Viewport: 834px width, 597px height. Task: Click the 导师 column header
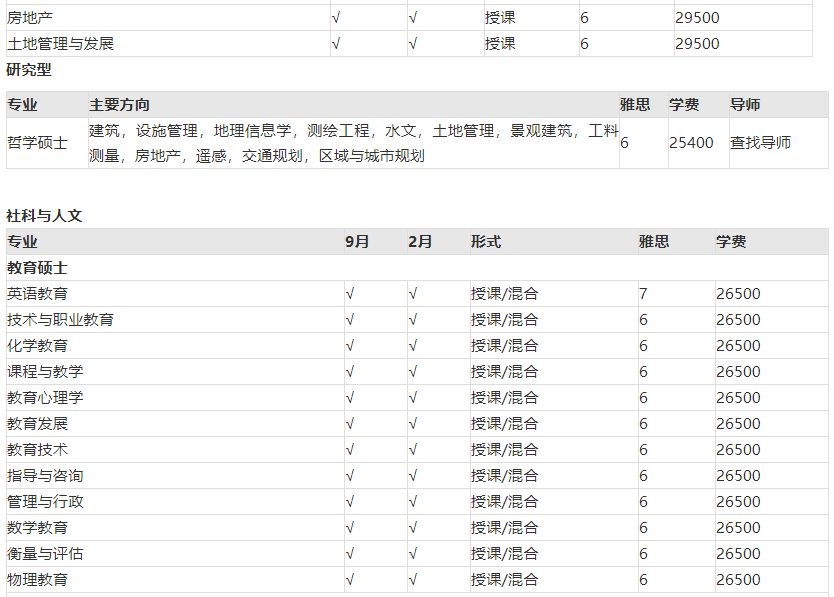tap(745, 105)
